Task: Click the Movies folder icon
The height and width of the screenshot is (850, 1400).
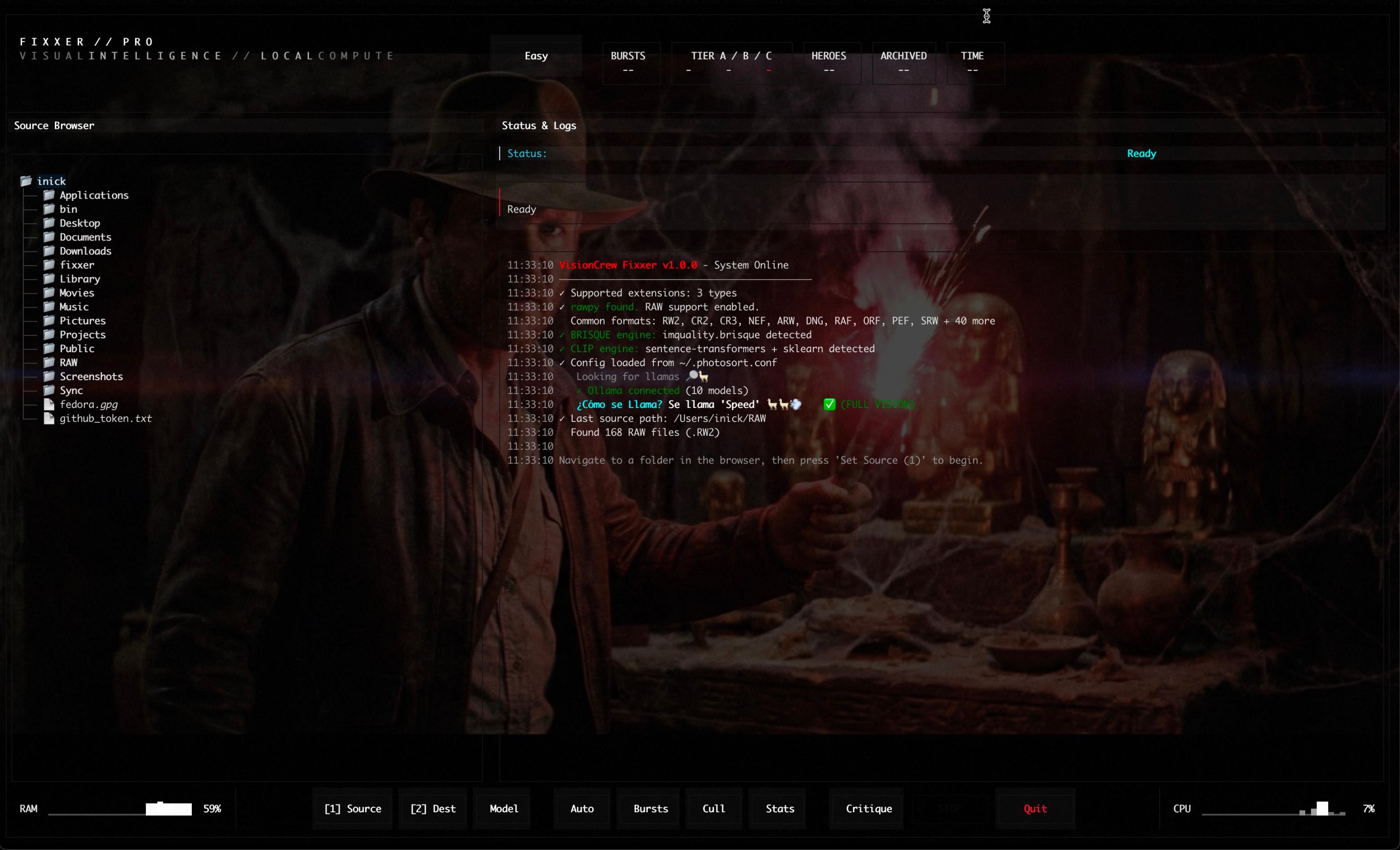Action: [x=49, y=292]
